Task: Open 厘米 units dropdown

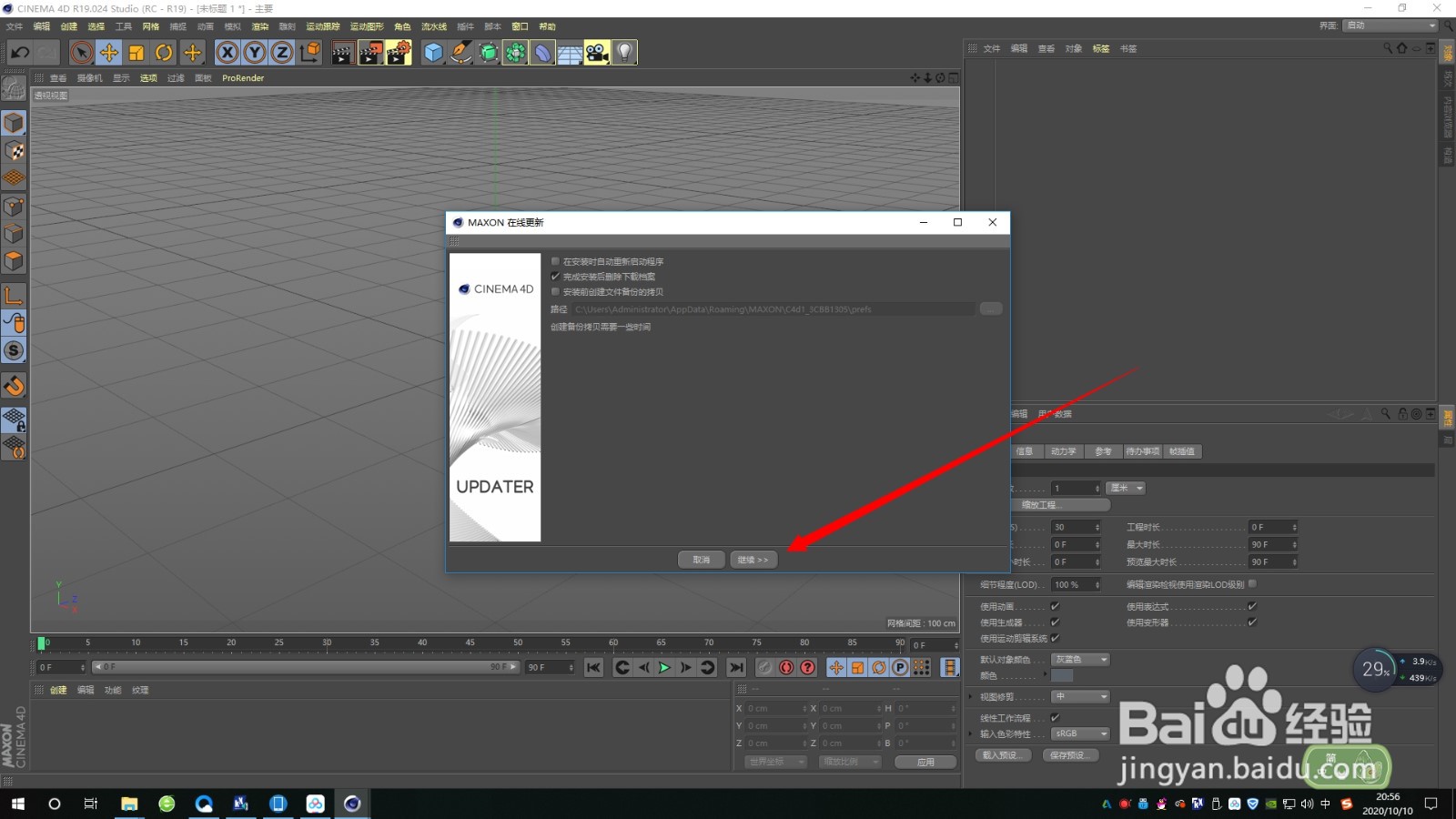Action: (1126, 489)
